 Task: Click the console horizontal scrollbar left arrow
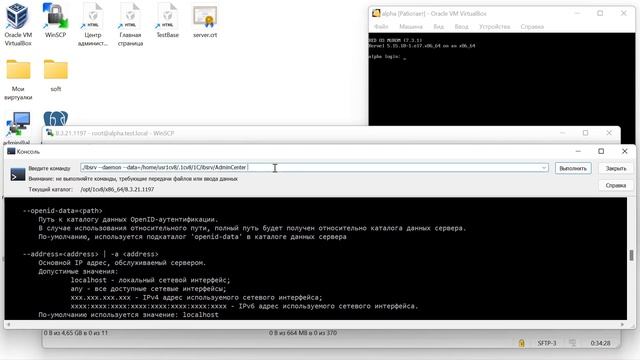point(8,324)
